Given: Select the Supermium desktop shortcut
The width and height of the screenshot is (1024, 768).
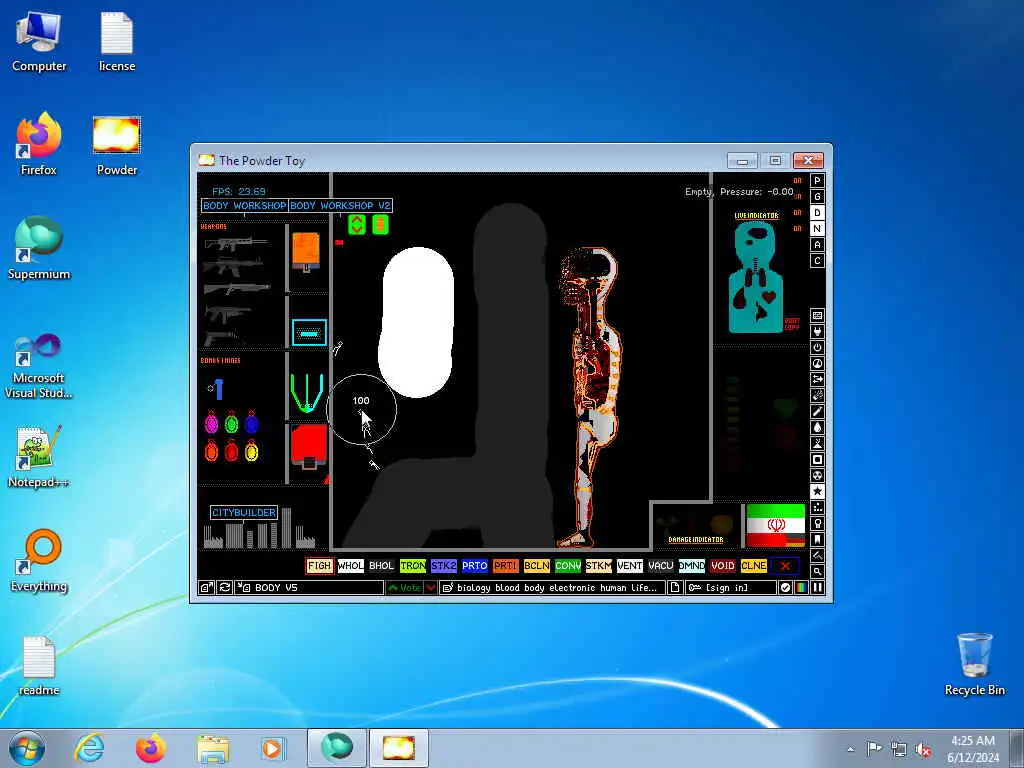Looking at the screenshot, I should pos(39,249).
